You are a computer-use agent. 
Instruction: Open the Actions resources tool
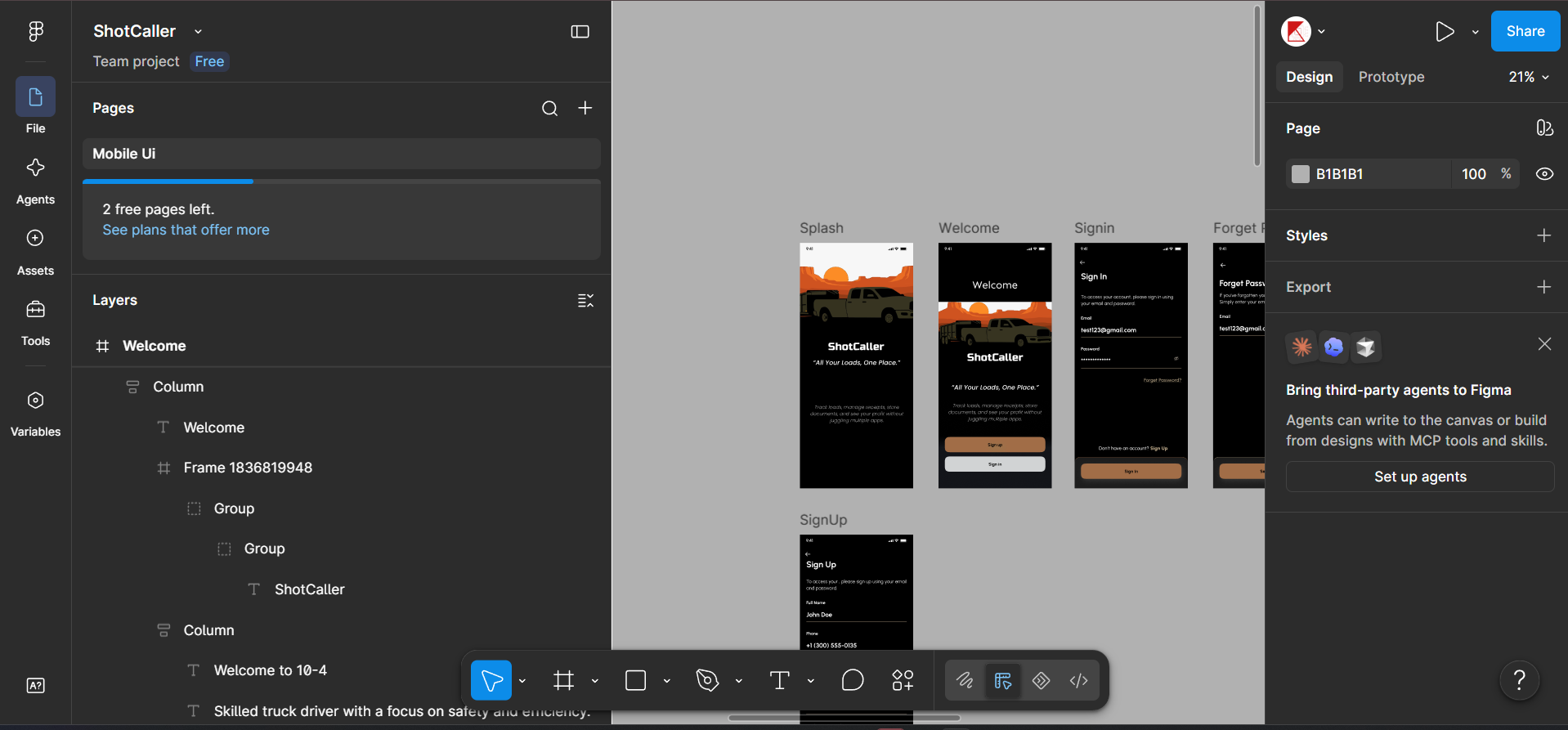[x=903, y=680]
